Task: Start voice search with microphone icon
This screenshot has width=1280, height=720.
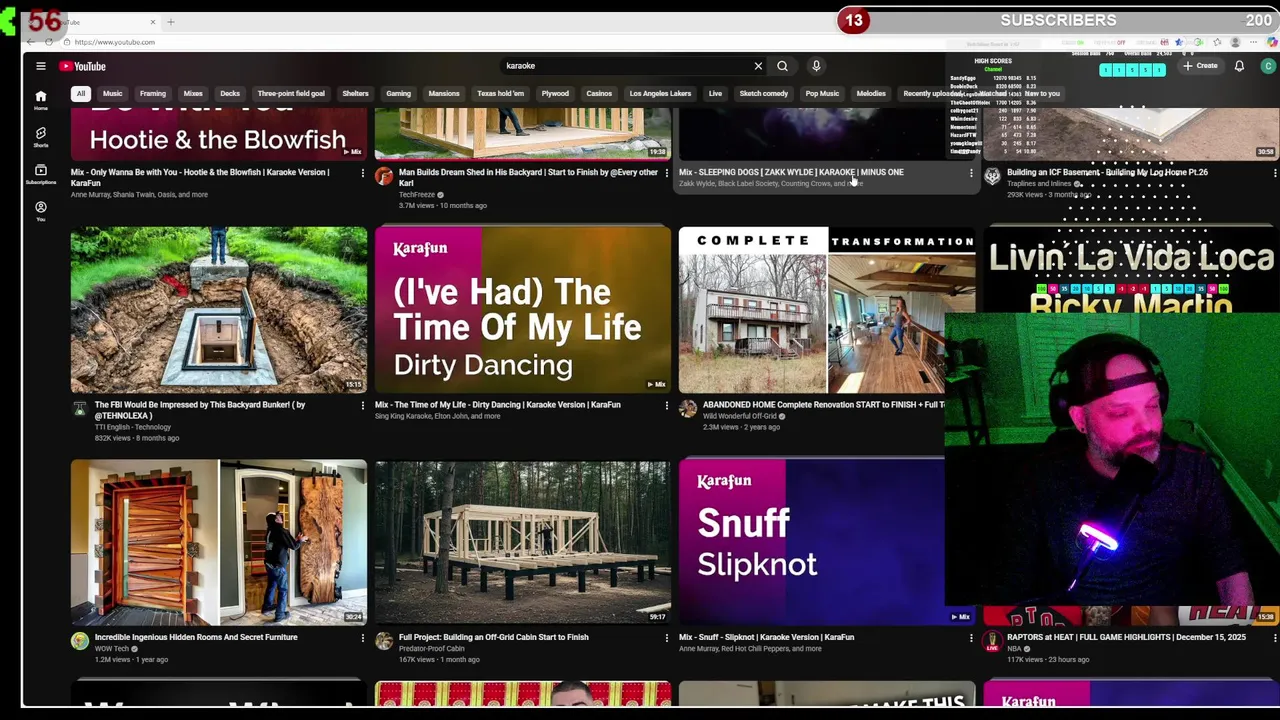Action: point(816,66)
